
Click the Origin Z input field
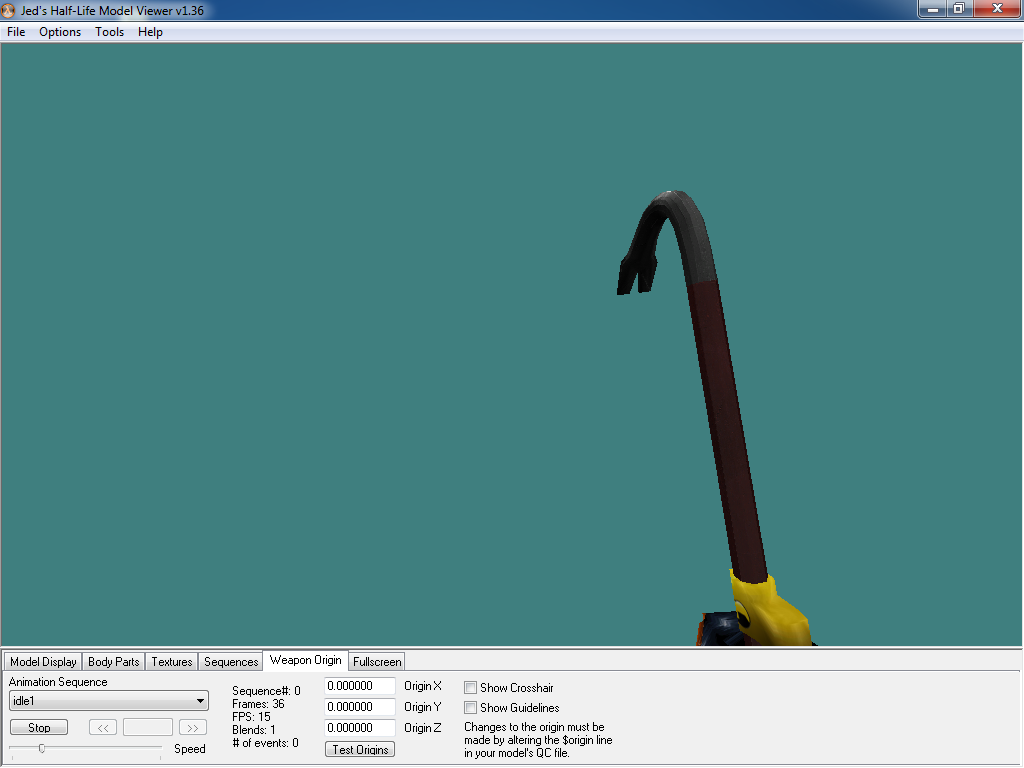(360, 728)
